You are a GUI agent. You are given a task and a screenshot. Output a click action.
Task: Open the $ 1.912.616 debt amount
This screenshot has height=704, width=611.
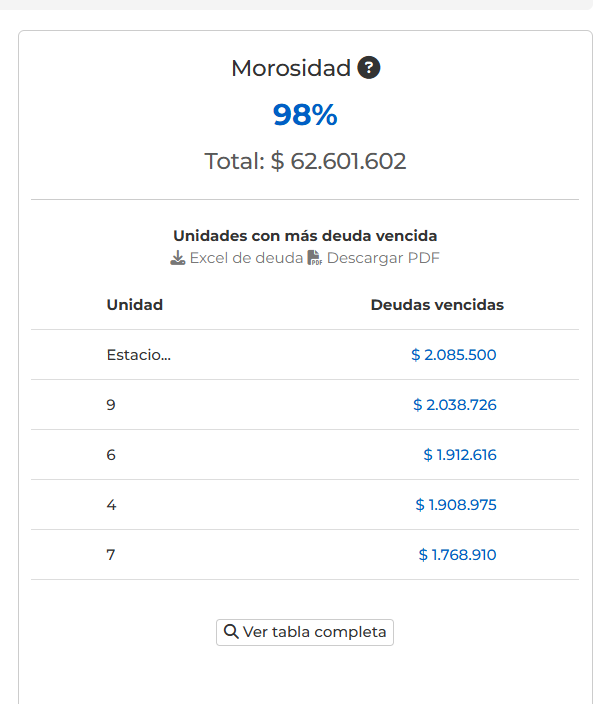coord(460,455)
